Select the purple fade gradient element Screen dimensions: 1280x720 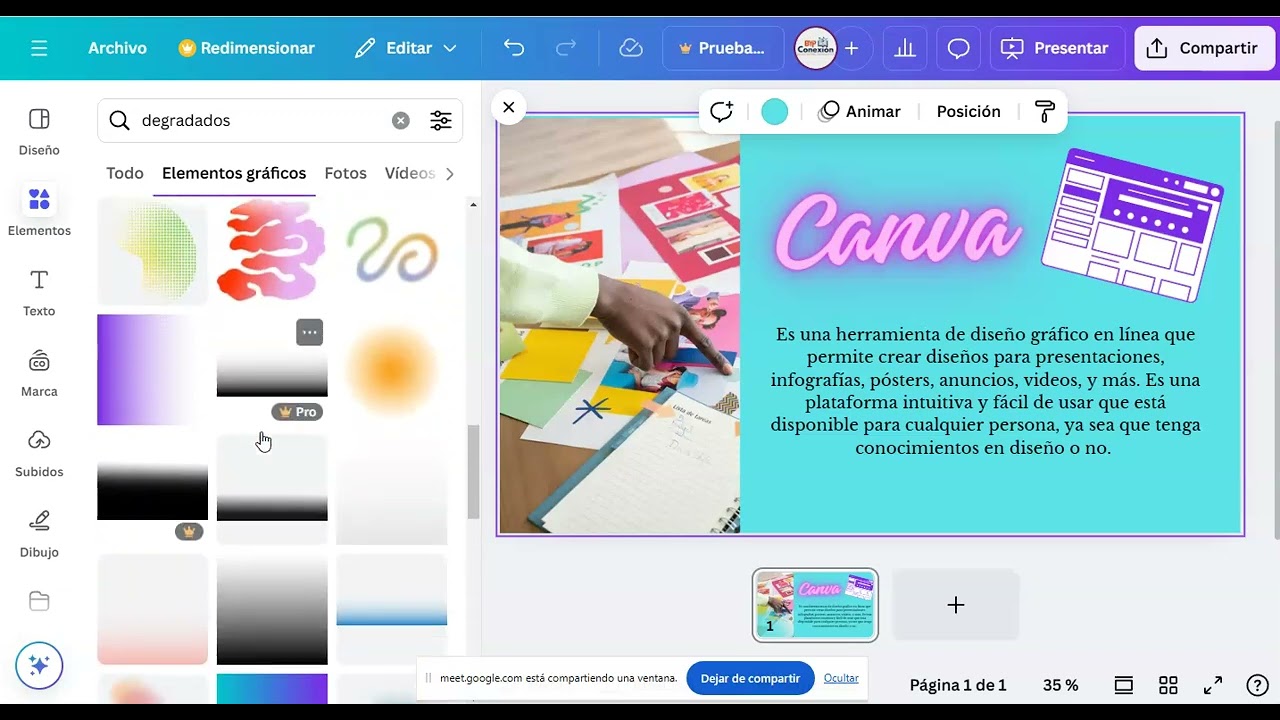coord(152,370)
